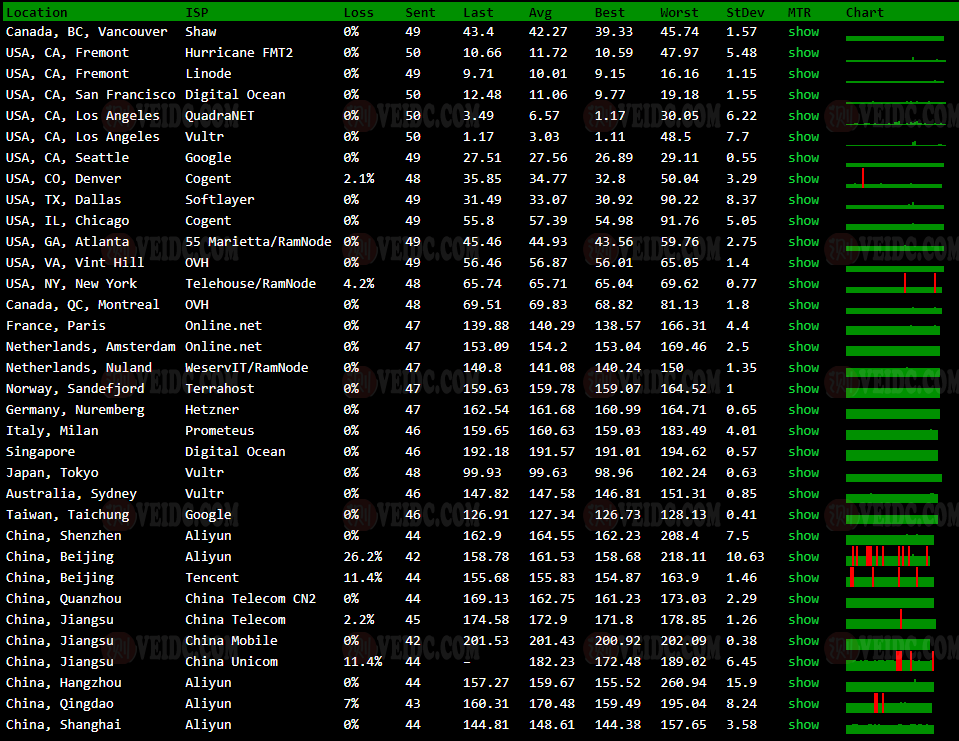Sort by the Avg column header
Screen dimensions: 959x741
tap(540, 12)
